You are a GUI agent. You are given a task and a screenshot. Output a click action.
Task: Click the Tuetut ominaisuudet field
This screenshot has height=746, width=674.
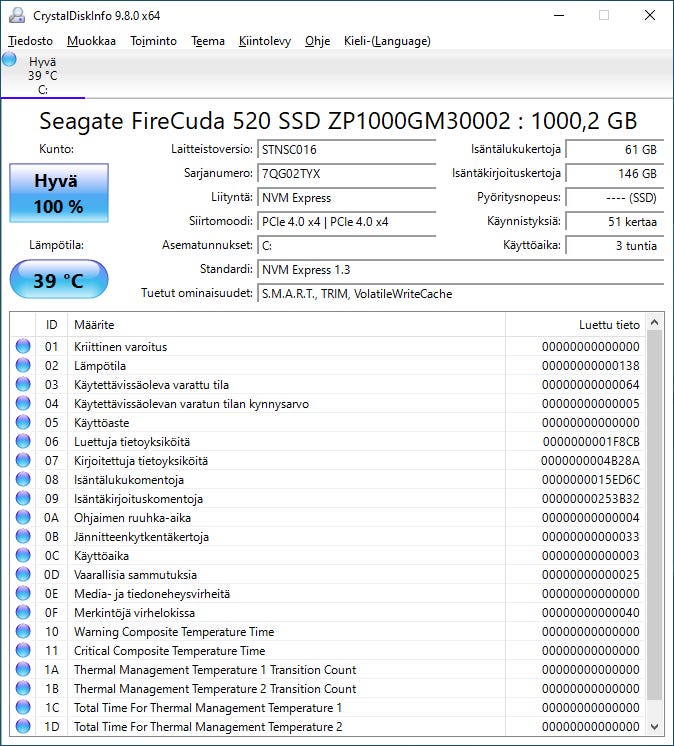[x=460, y=294]
